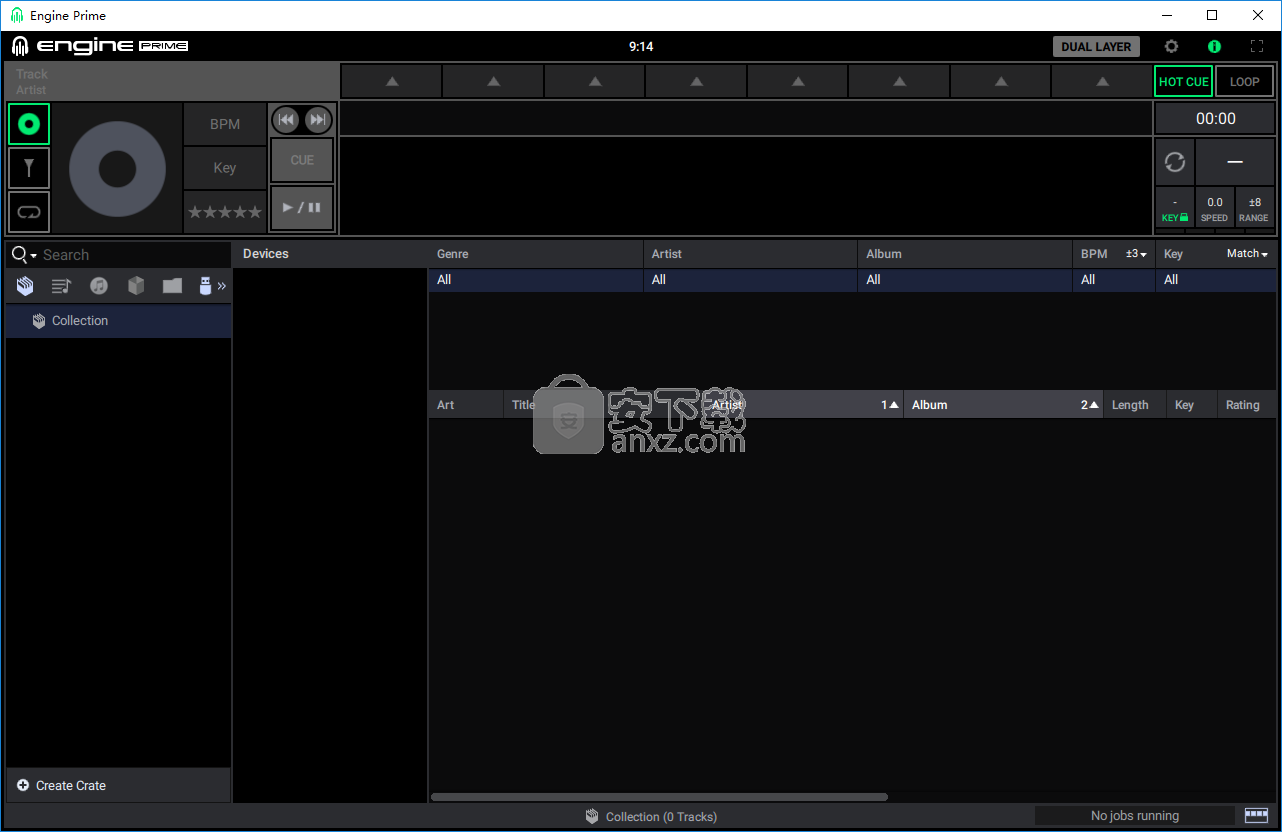Image resolution: width=1282 pixels, height=832 pixels.
Task: Sort by Art column header
Action: 466,405
